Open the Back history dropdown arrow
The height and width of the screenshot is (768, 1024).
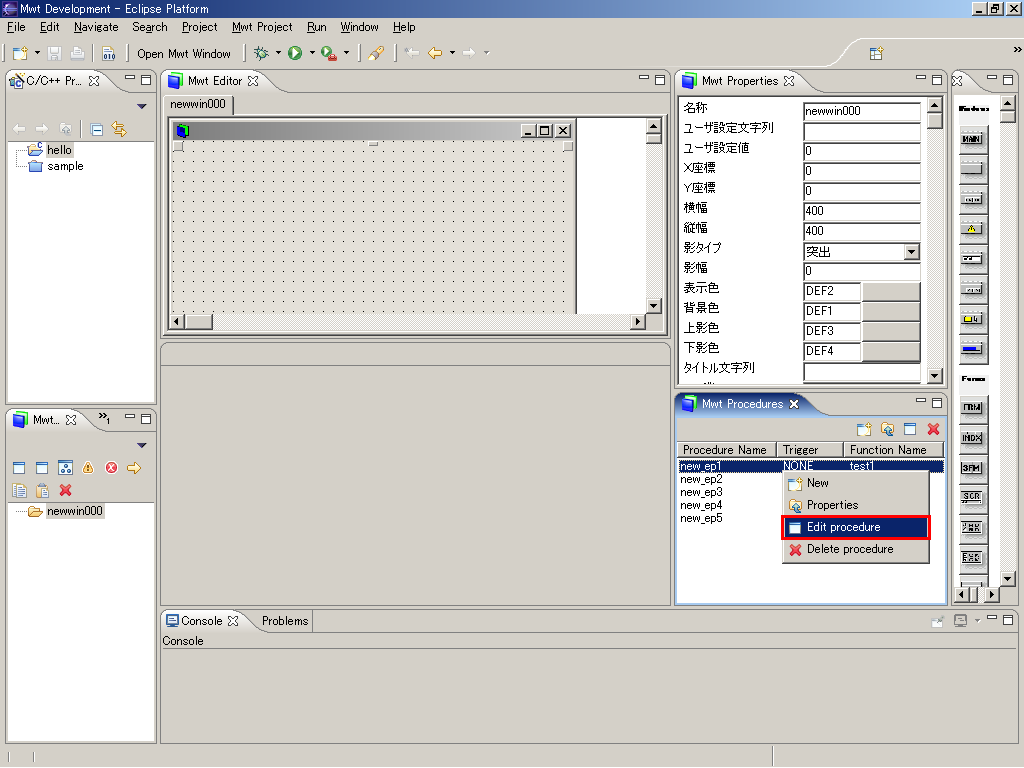pos(452,53)
